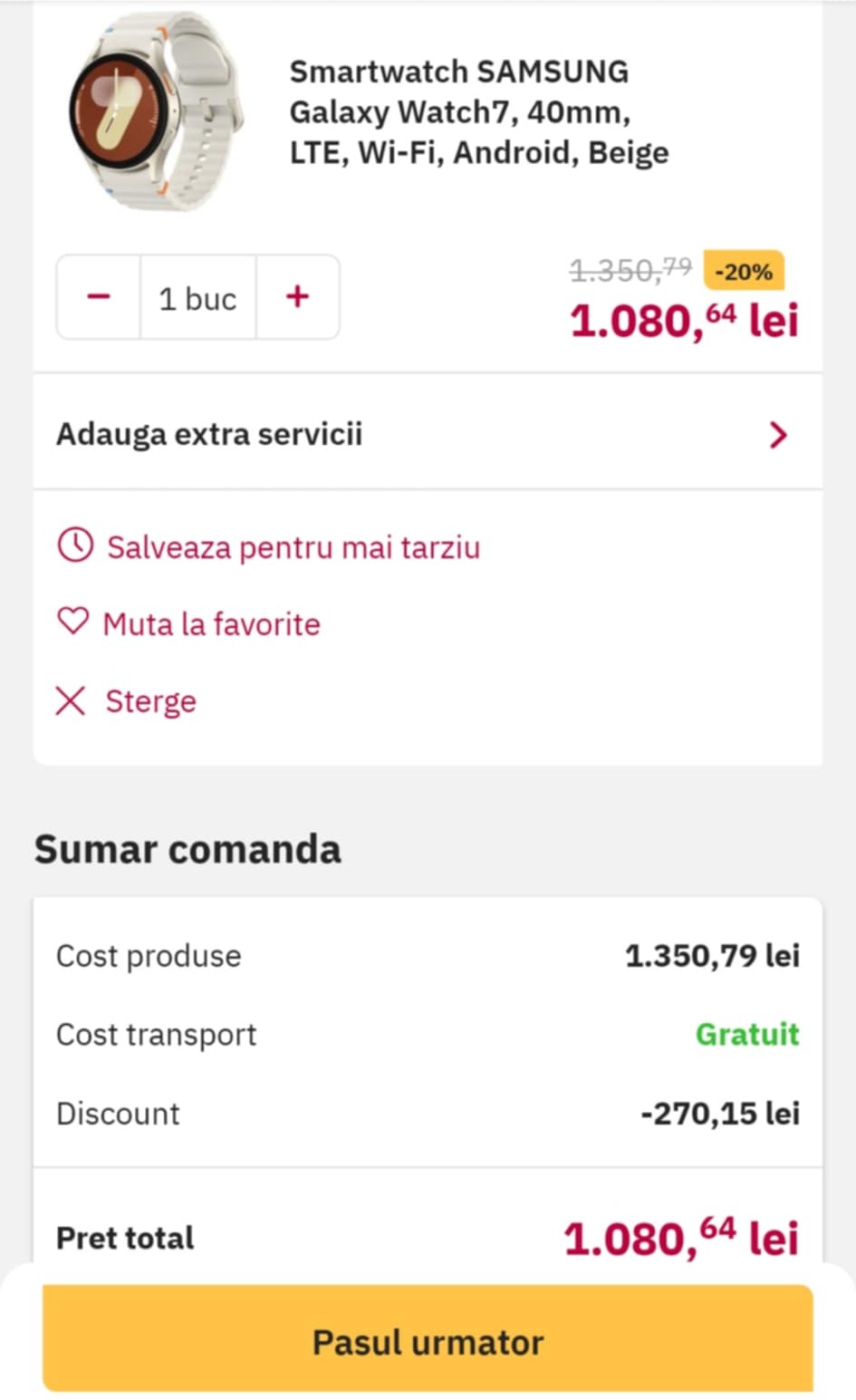Click the X icon next to Sterge

click(x=71, y=700)
